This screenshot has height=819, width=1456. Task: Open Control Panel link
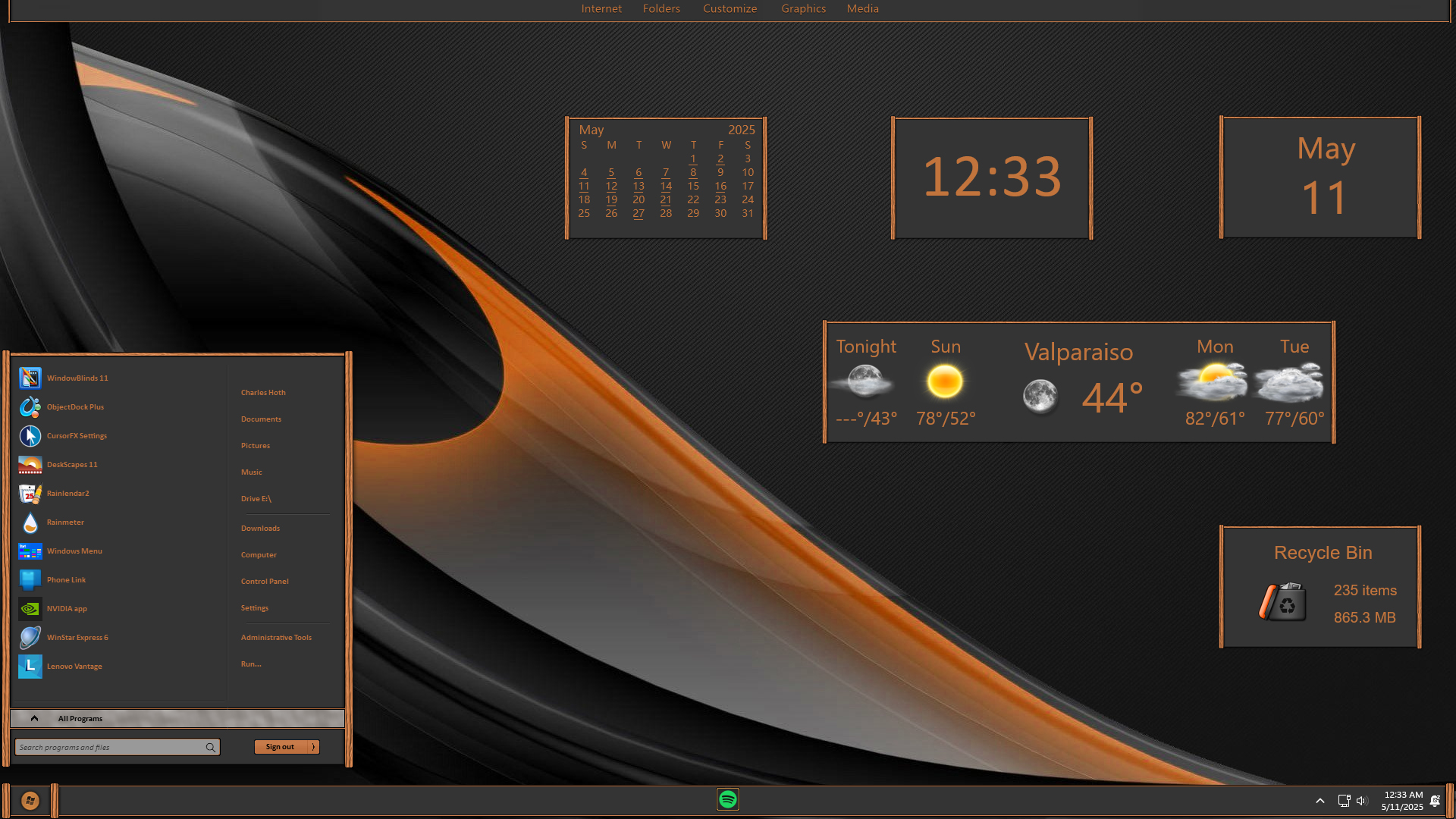tap(265, 582)
